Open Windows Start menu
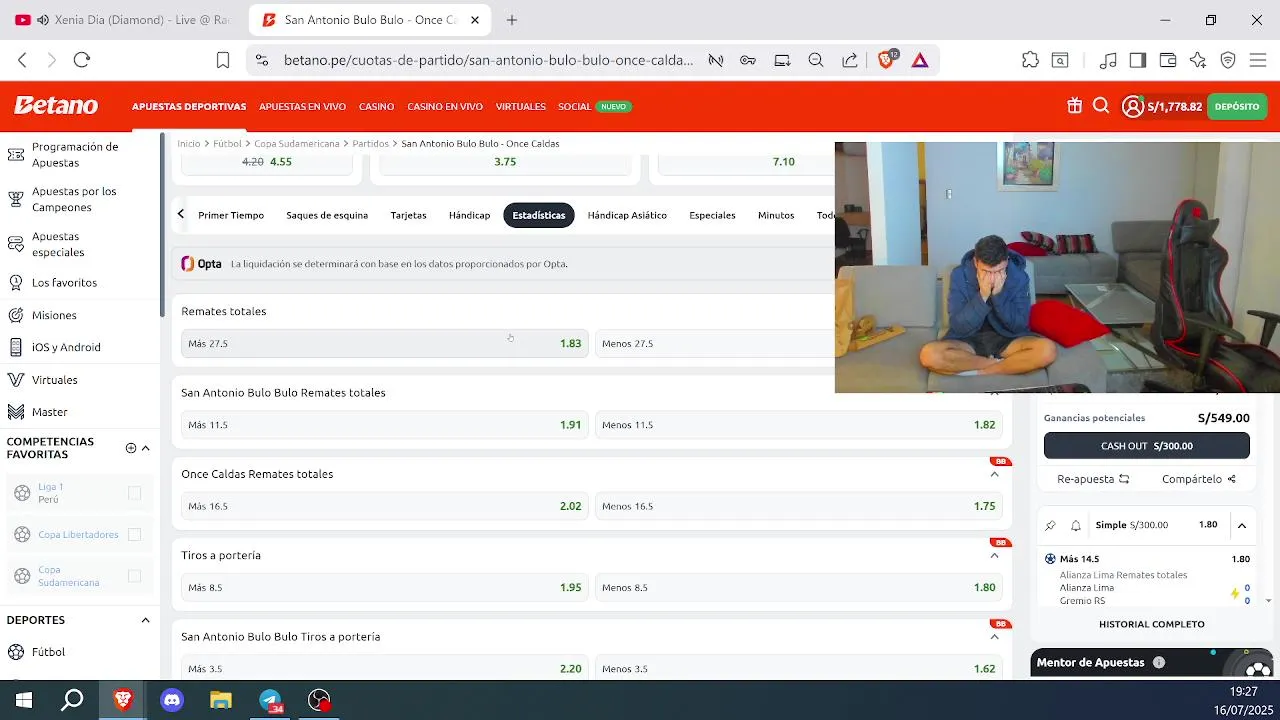Screen dimensions: 1280x720 [x=24, y=700]
